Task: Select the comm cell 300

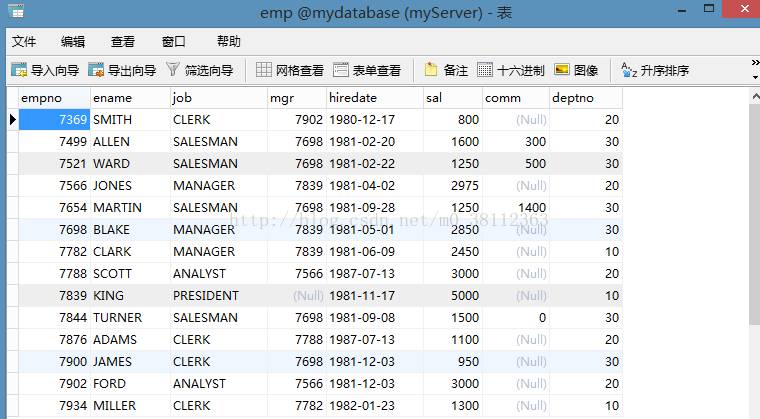Action: pos(516,142)
